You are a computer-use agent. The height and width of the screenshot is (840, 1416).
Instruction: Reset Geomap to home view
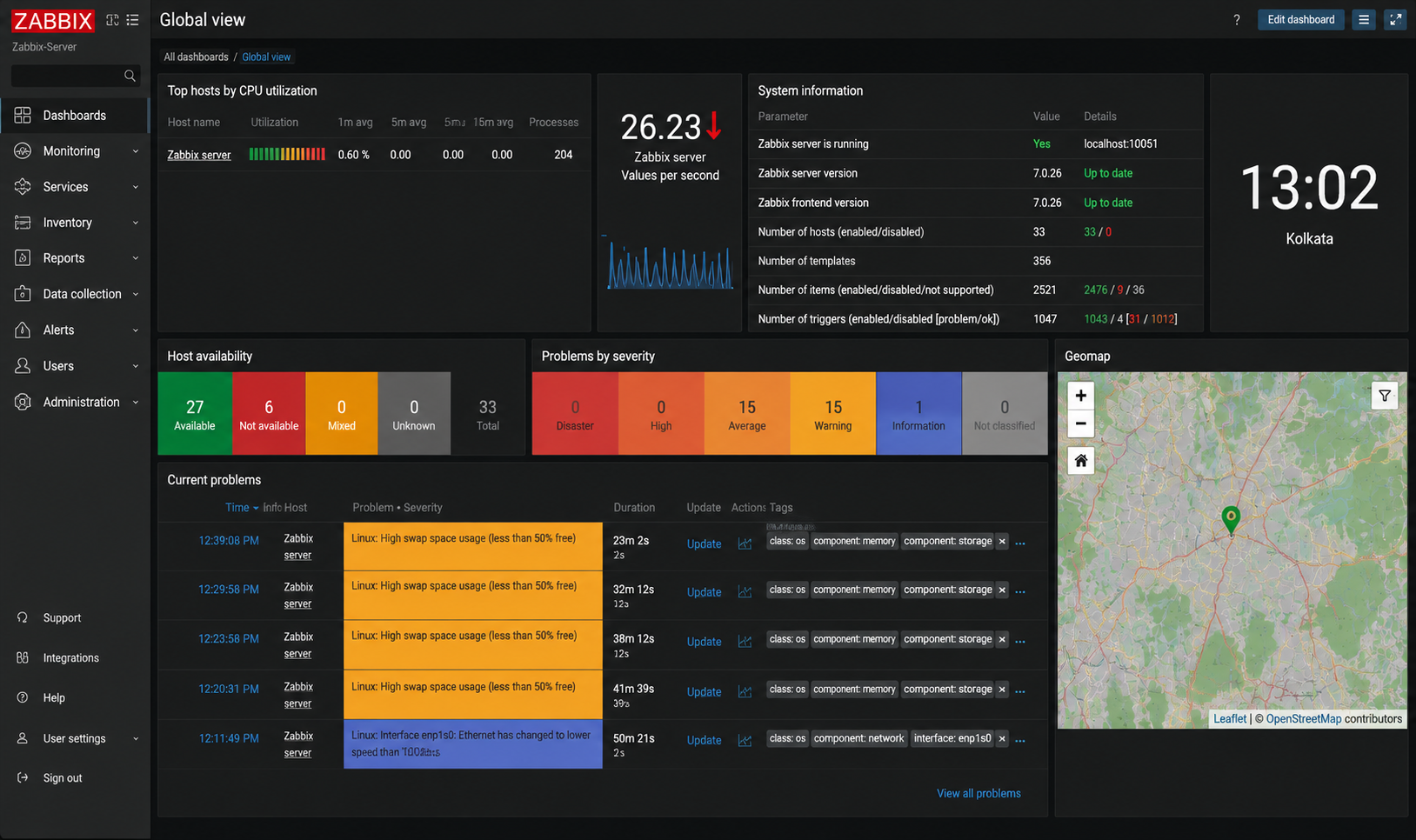(x=1080, y=461)
